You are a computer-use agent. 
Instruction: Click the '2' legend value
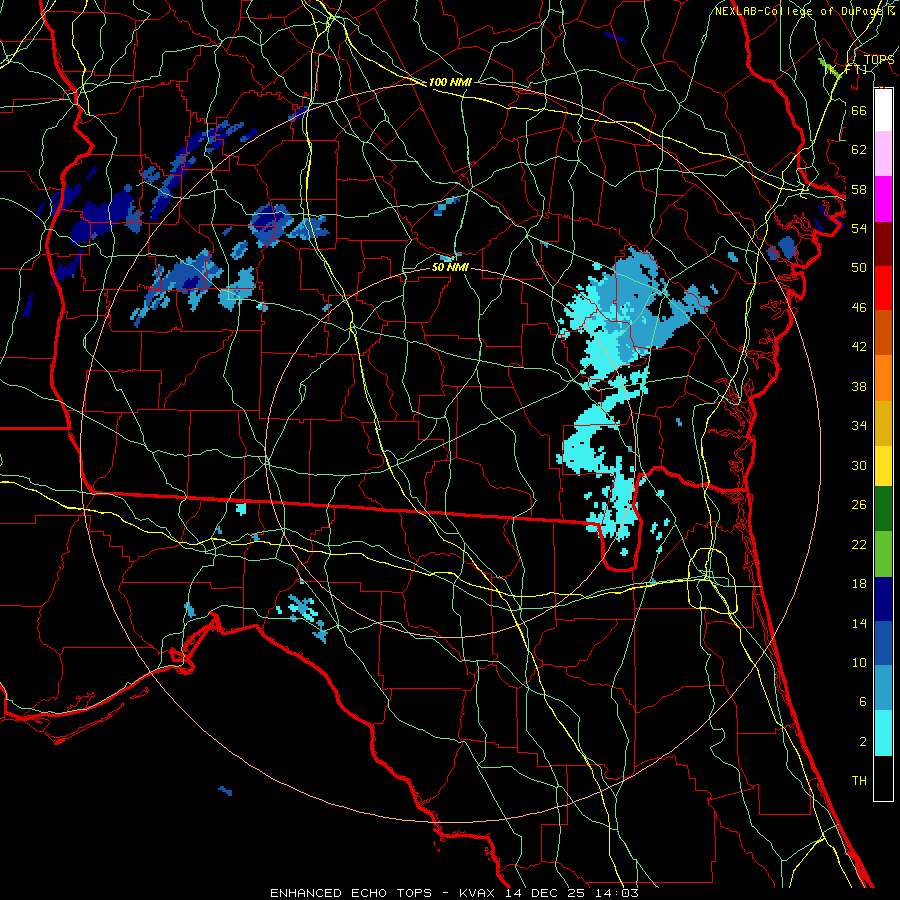pos(862,741)
